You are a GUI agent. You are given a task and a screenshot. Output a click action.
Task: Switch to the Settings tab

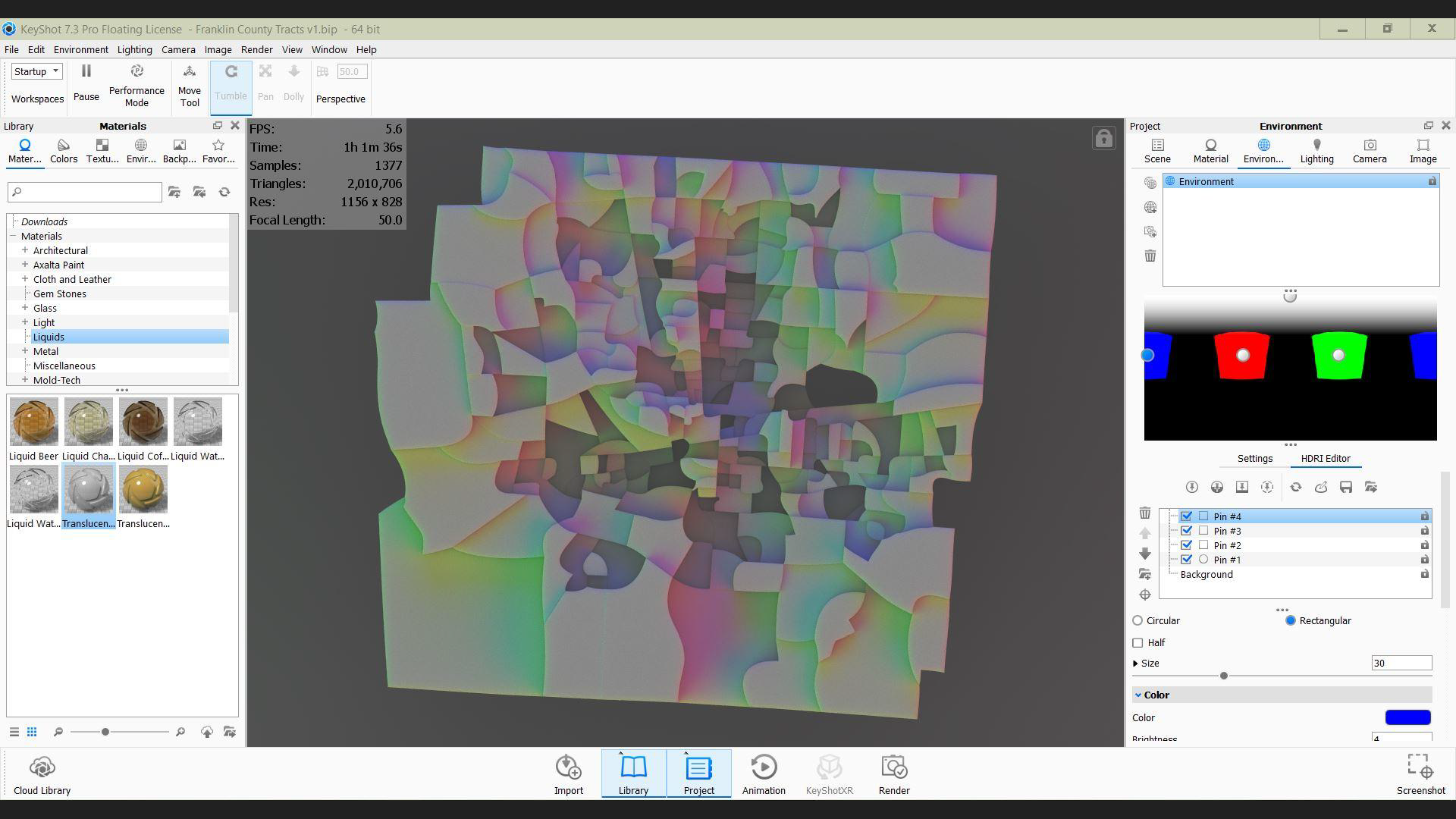[x=1254, y=459]
